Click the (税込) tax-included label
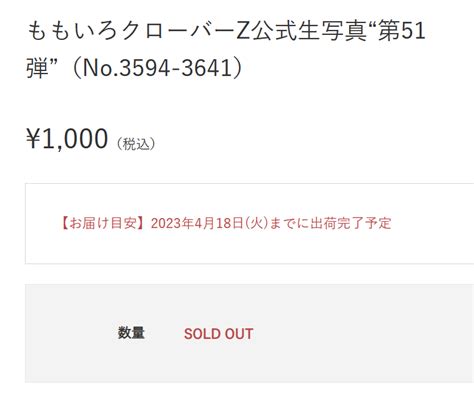 [136, 144]
